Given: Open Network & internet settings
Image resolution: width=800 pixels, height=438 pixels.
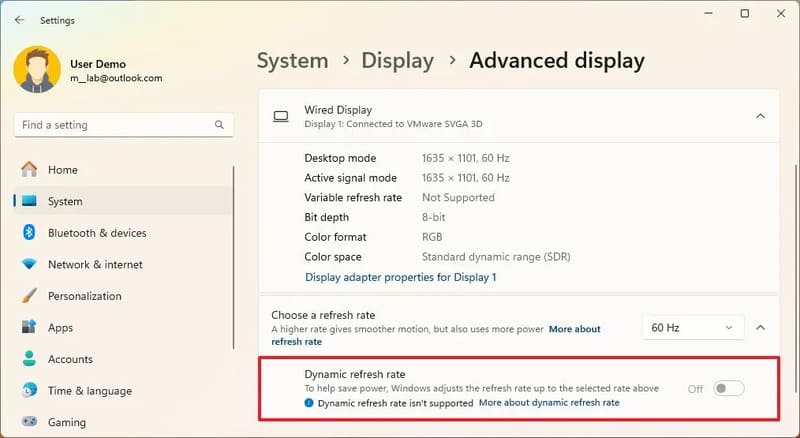Looking at the screenshot, I should tap(122, 264).
